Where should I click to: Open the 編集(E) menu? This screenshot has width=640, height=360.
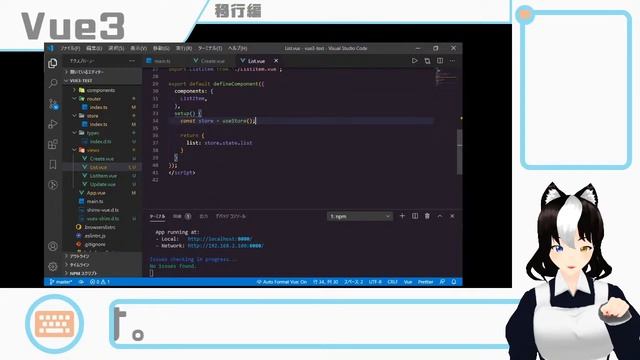(x=94, y=48)
